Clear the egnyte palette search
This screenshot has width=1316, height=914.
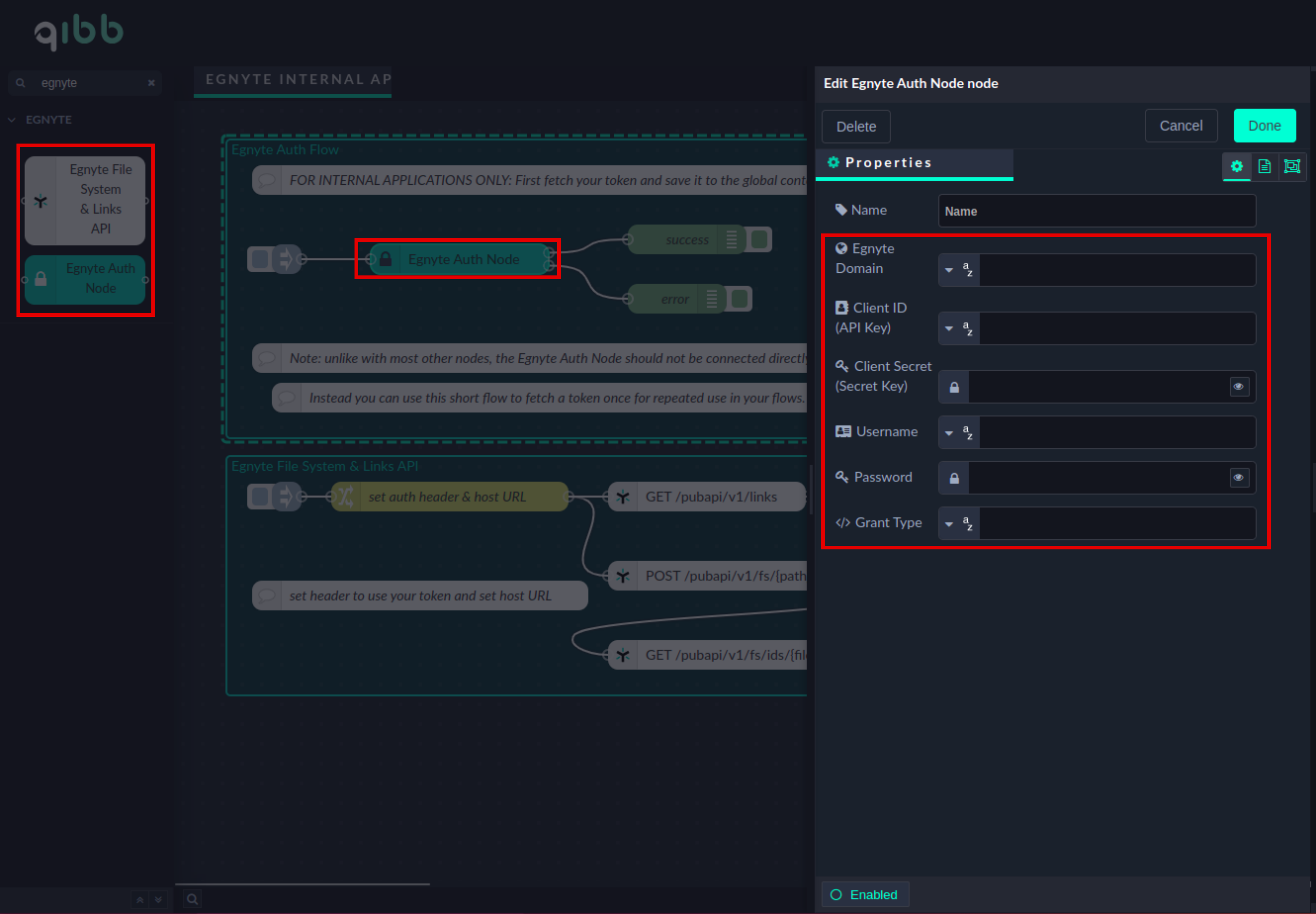pos(151,83)
